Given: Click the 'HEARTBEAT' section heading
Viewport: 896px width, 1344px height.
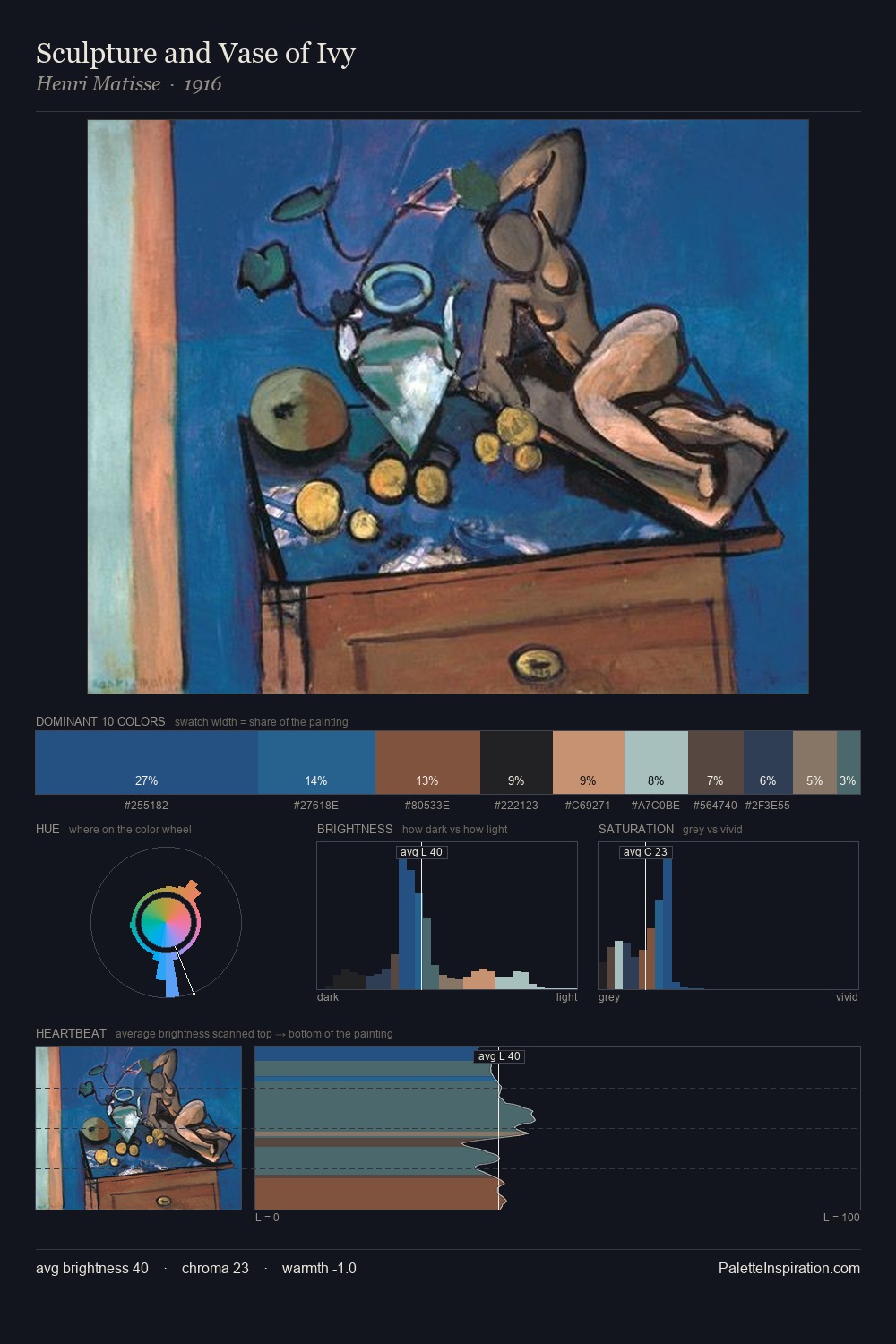Looking at the screenshot, I should 71,1033.
